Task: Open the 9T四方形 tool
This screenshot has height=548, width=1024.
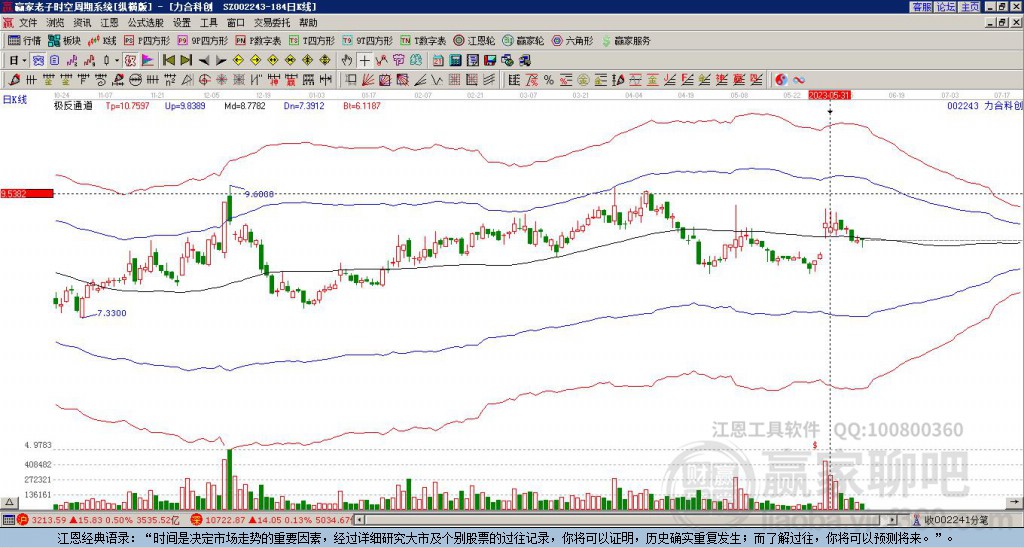Action: tap(367, 40)
